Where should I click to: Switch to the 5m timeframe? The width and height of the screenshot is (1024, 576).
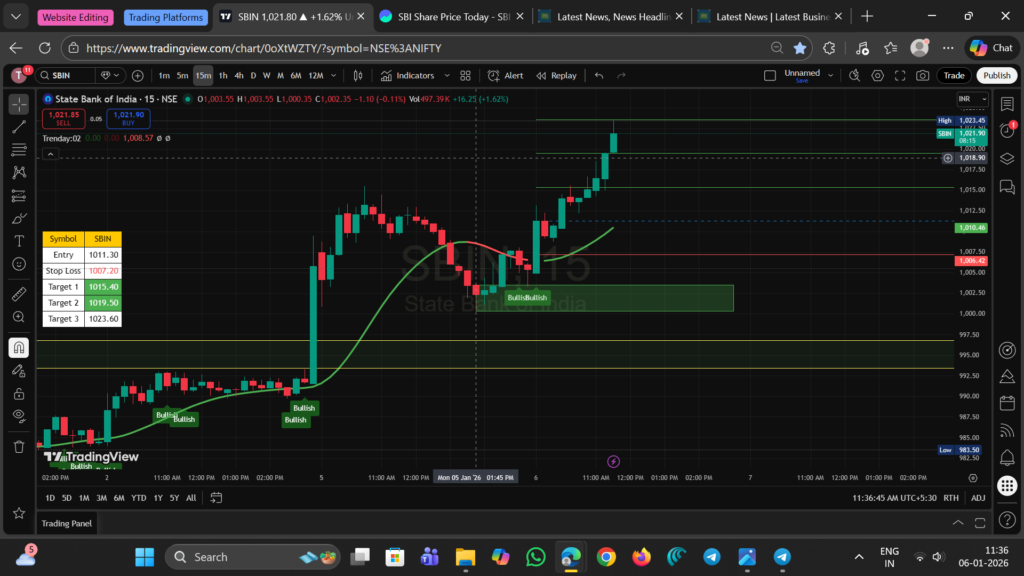click(x=182, y=76)
